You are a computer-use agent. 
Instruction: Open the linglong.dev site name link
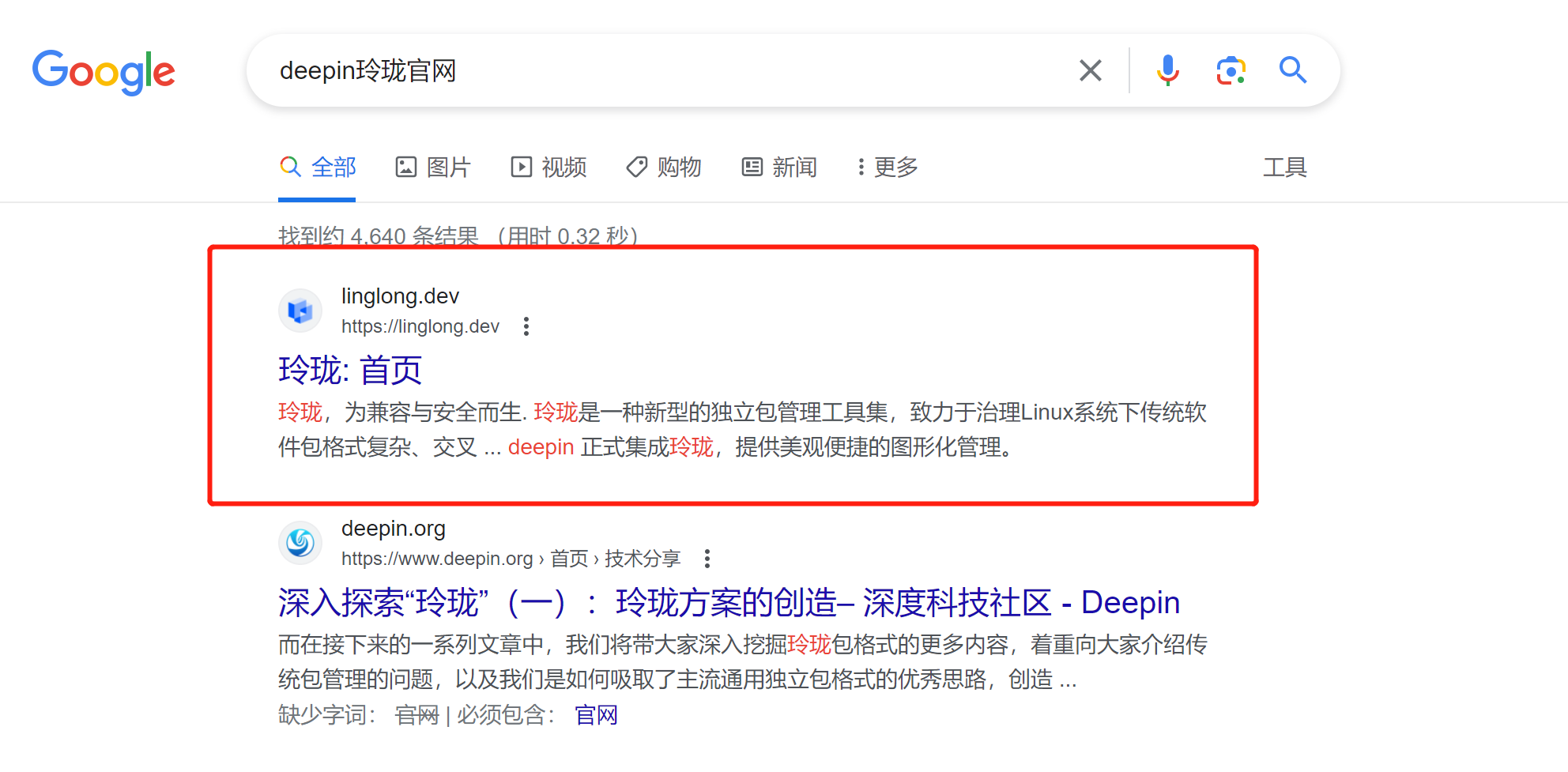pyautogui.click(x=400, y=296)
